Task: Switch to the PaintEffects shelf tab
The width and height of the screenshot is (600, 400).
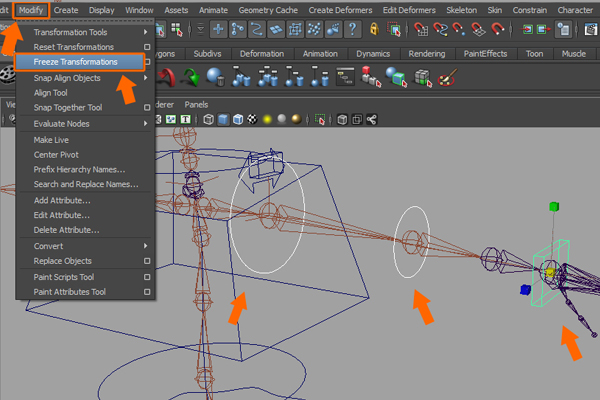Action: 485,54
